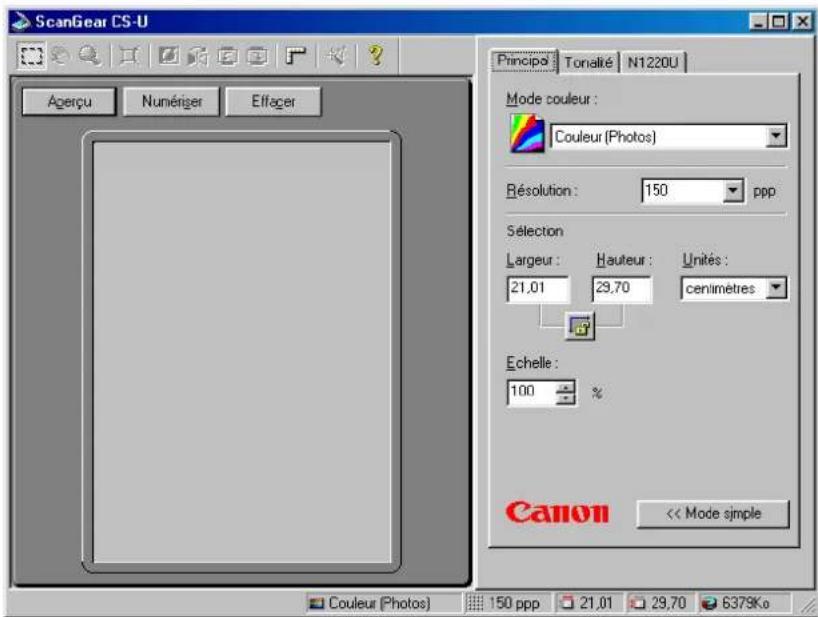Image resolution: width=818 pixels, height=617 pixels.
Task: Toggle the rulers corner icon
Action: 296,55
